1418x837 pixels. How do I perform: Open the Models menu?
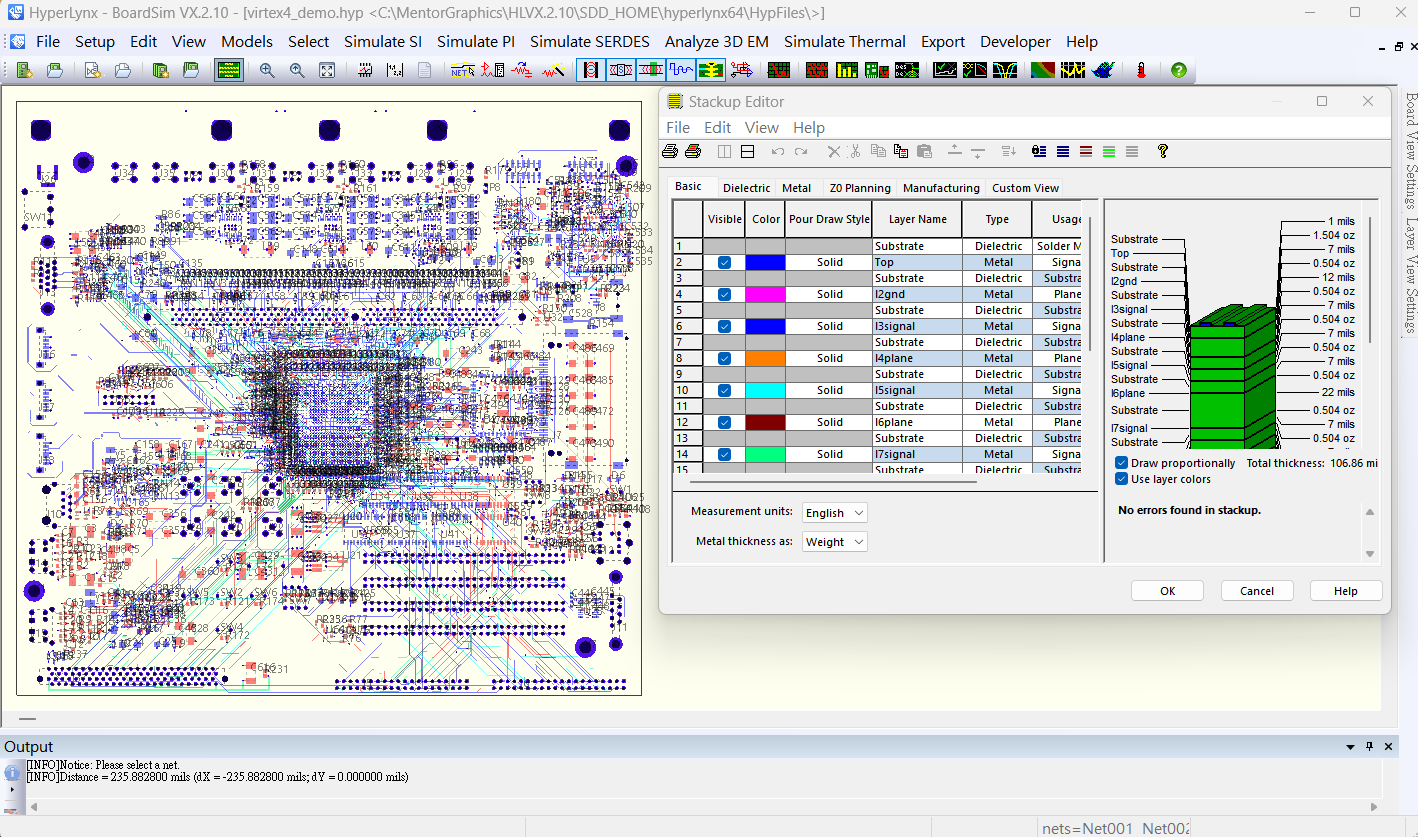pos(247,42)
